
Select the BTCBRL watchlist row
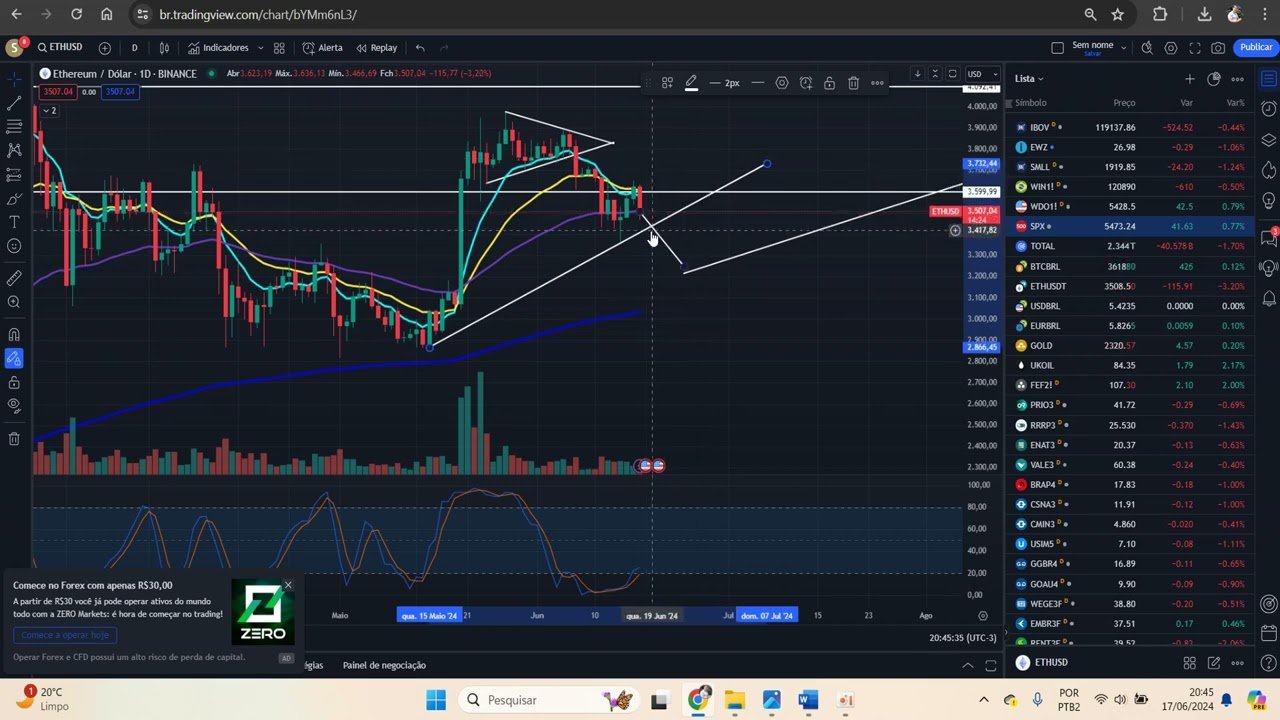1131,266
